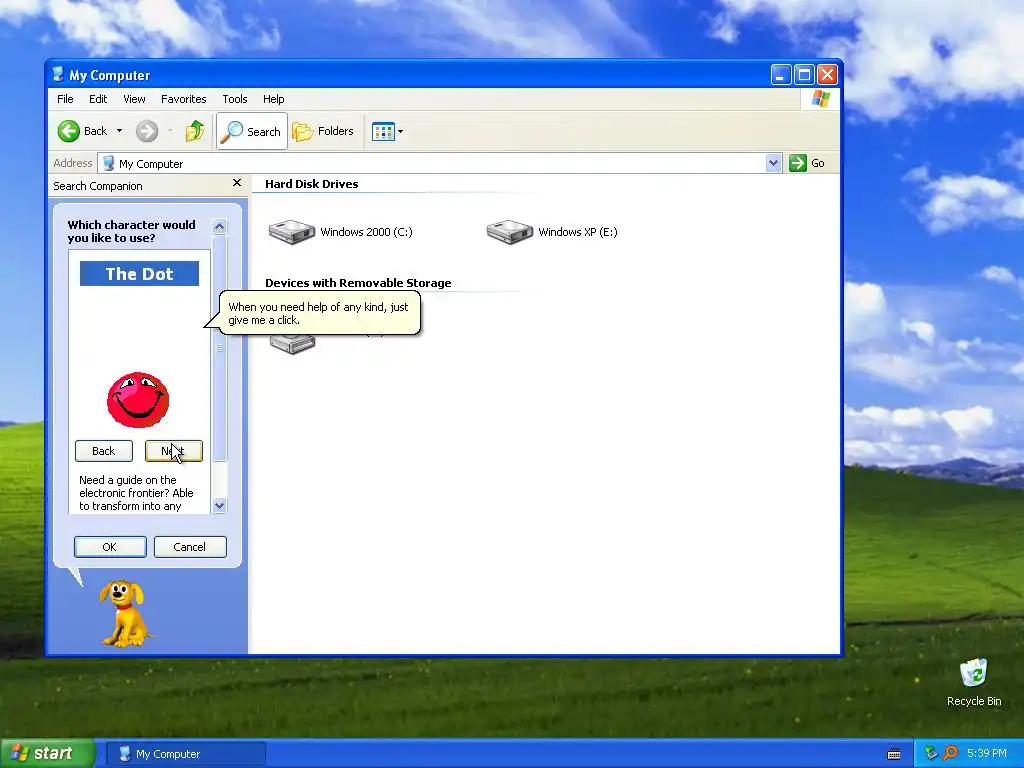This screenshot has height=768, width=1024.
Task: Minimize the My Computer window
Action: 781,74
